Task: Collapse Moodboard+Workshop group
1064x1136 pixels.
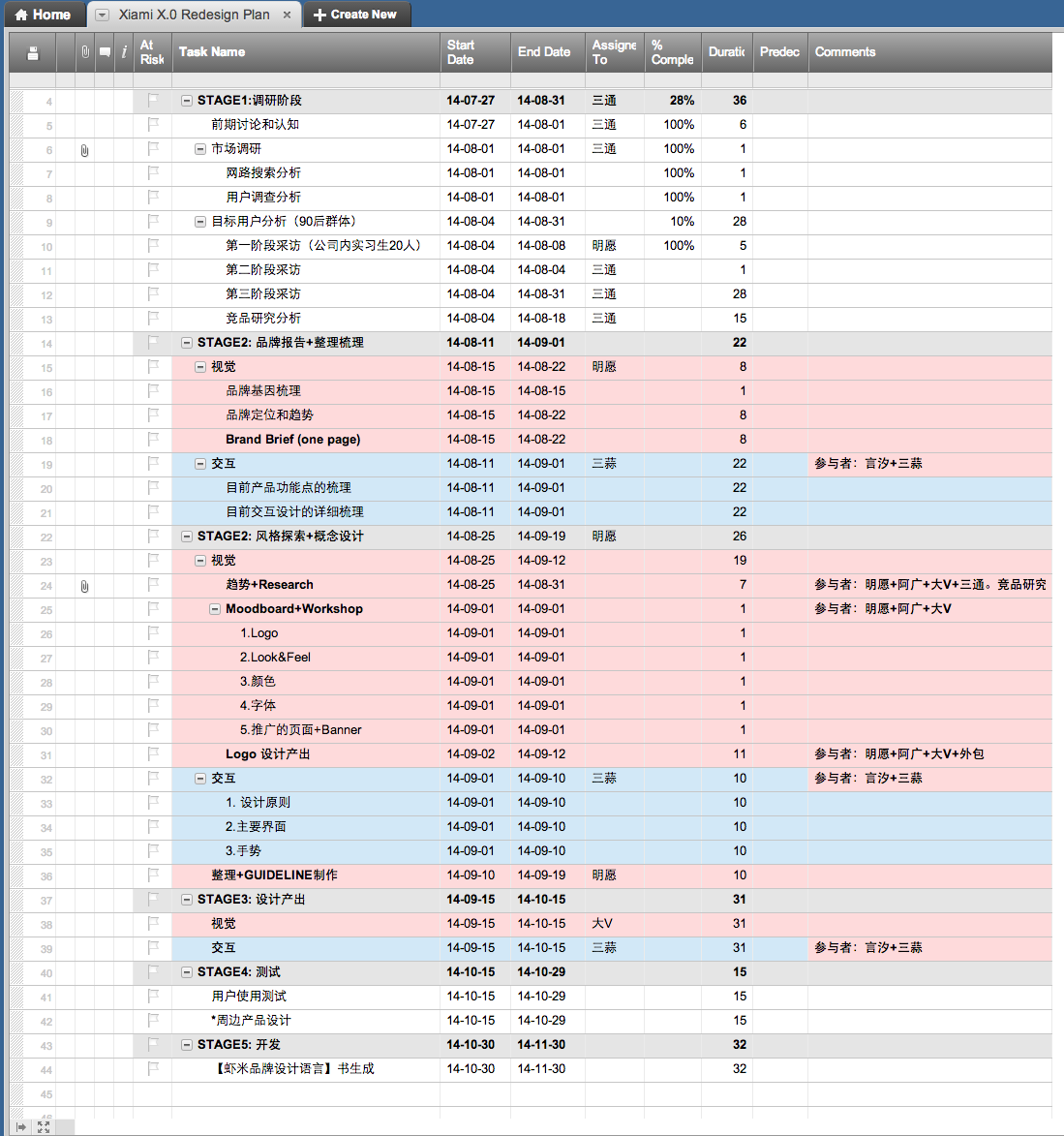Action: coord(215,609)
